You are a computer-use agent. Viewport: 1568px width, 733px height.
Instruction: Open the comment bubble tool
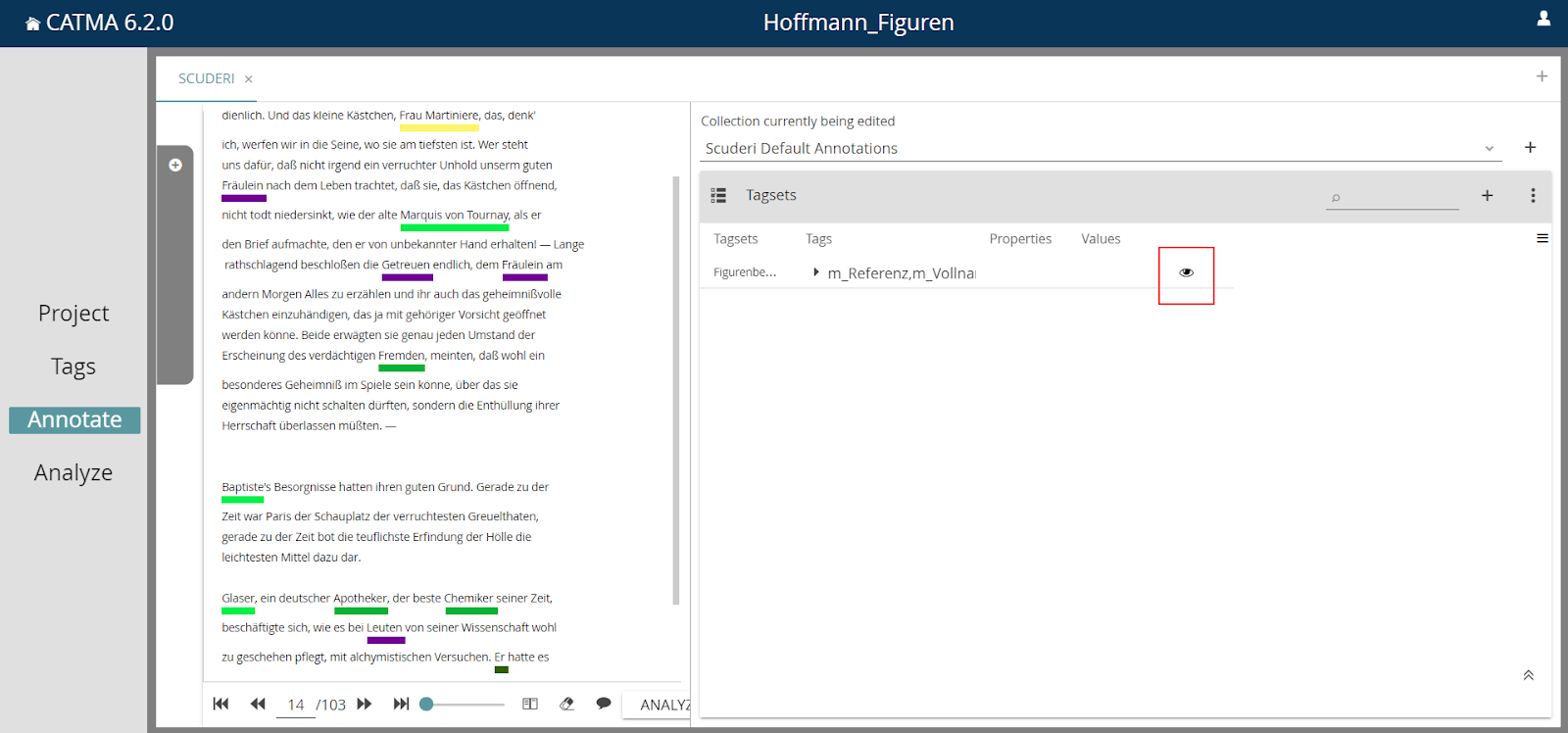pyautogui.click(x=604, y=704)
